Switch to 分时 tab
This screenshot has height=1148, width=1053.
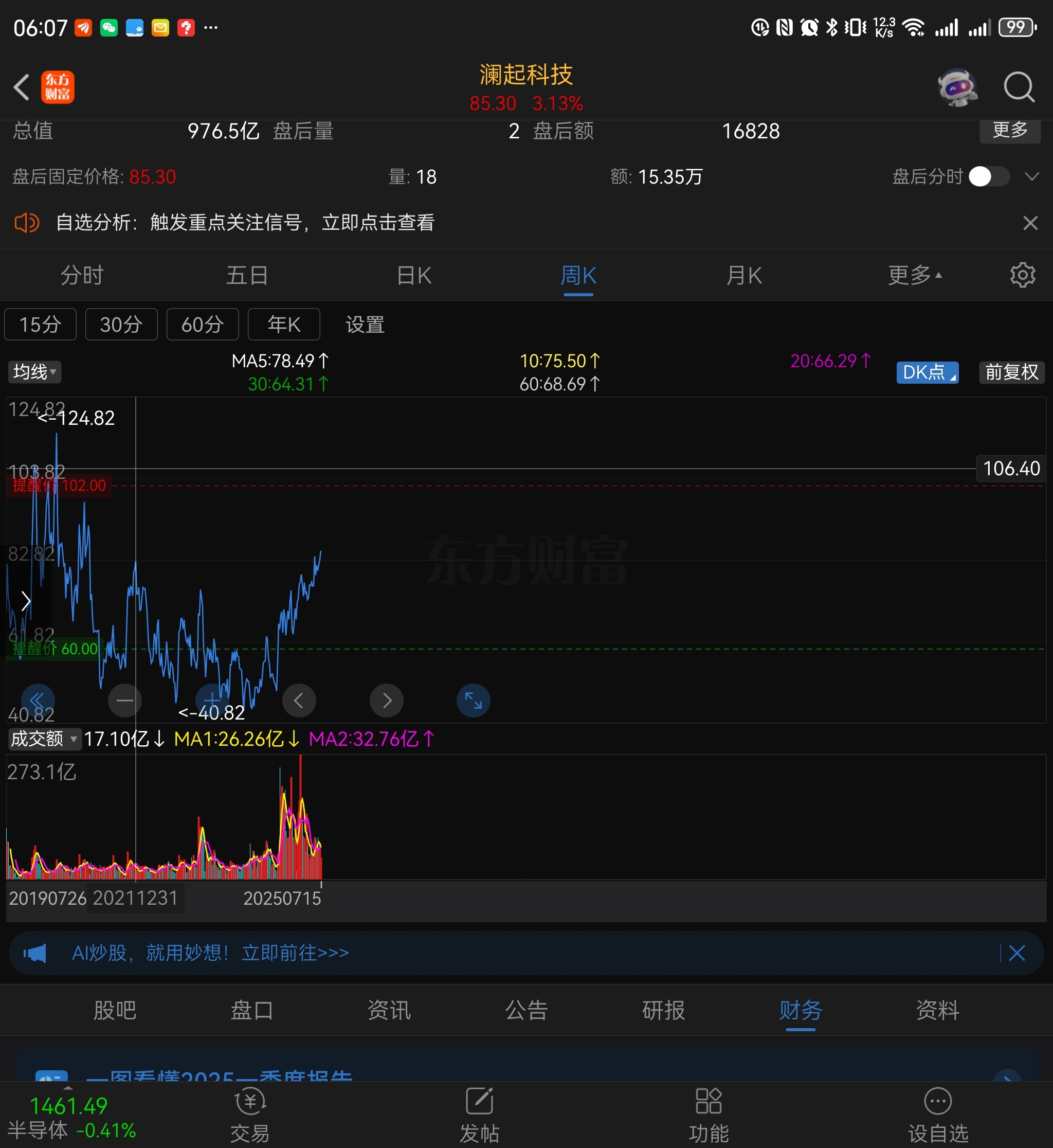tap(82, 275)
